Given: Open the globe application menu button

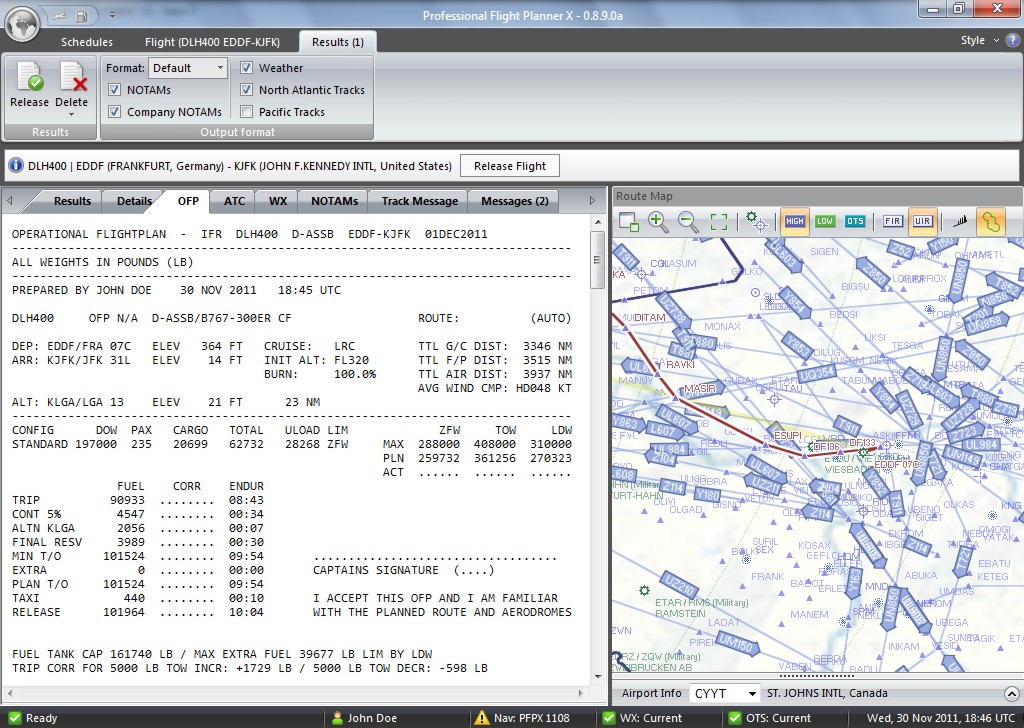Looking at the screenshot, I should coord(23,25).
